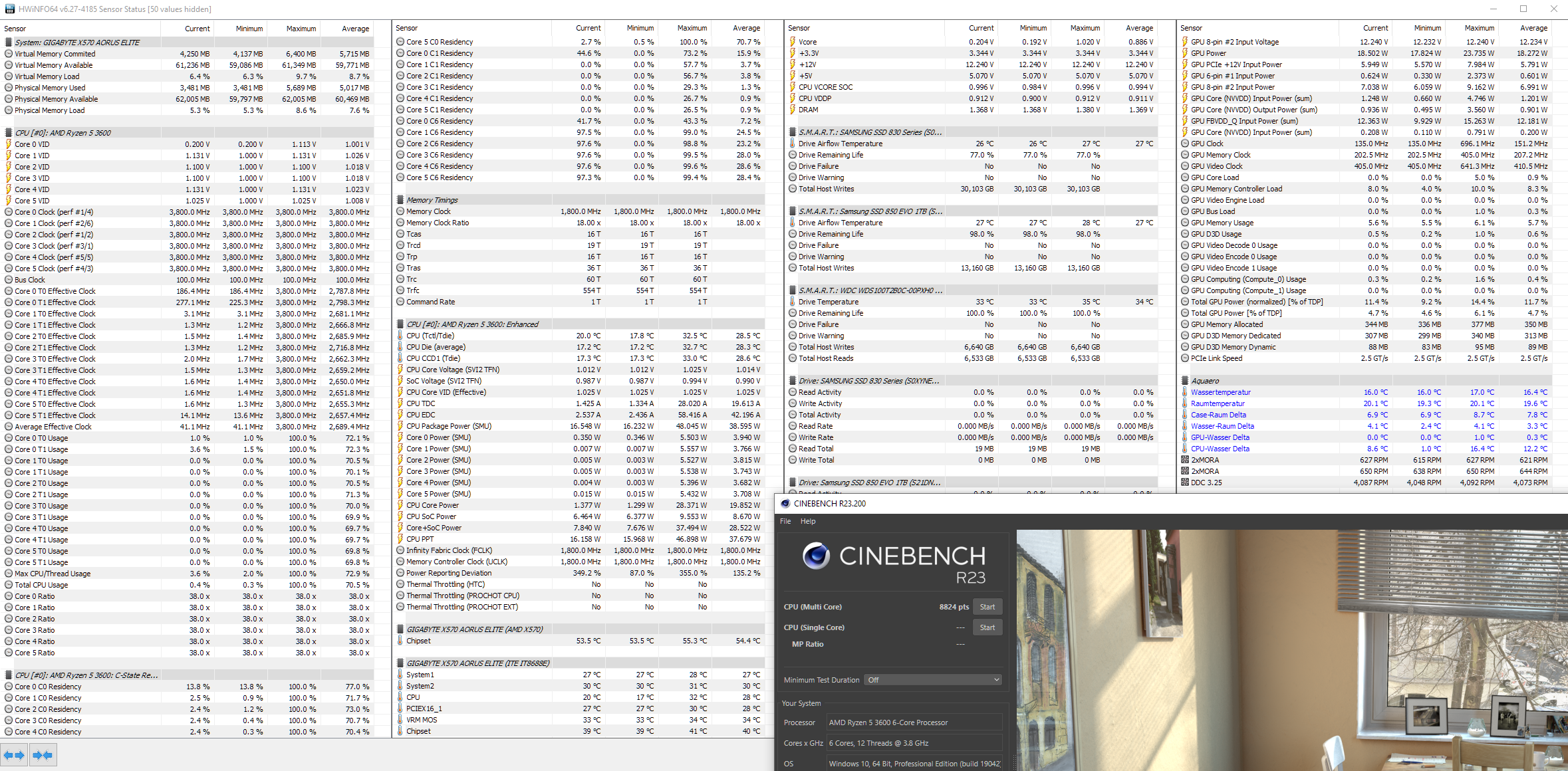This screenshot has height=771, width=1568.
Task: Click the Cinebench R23.200 title bar icon
Action: (785, 503)
